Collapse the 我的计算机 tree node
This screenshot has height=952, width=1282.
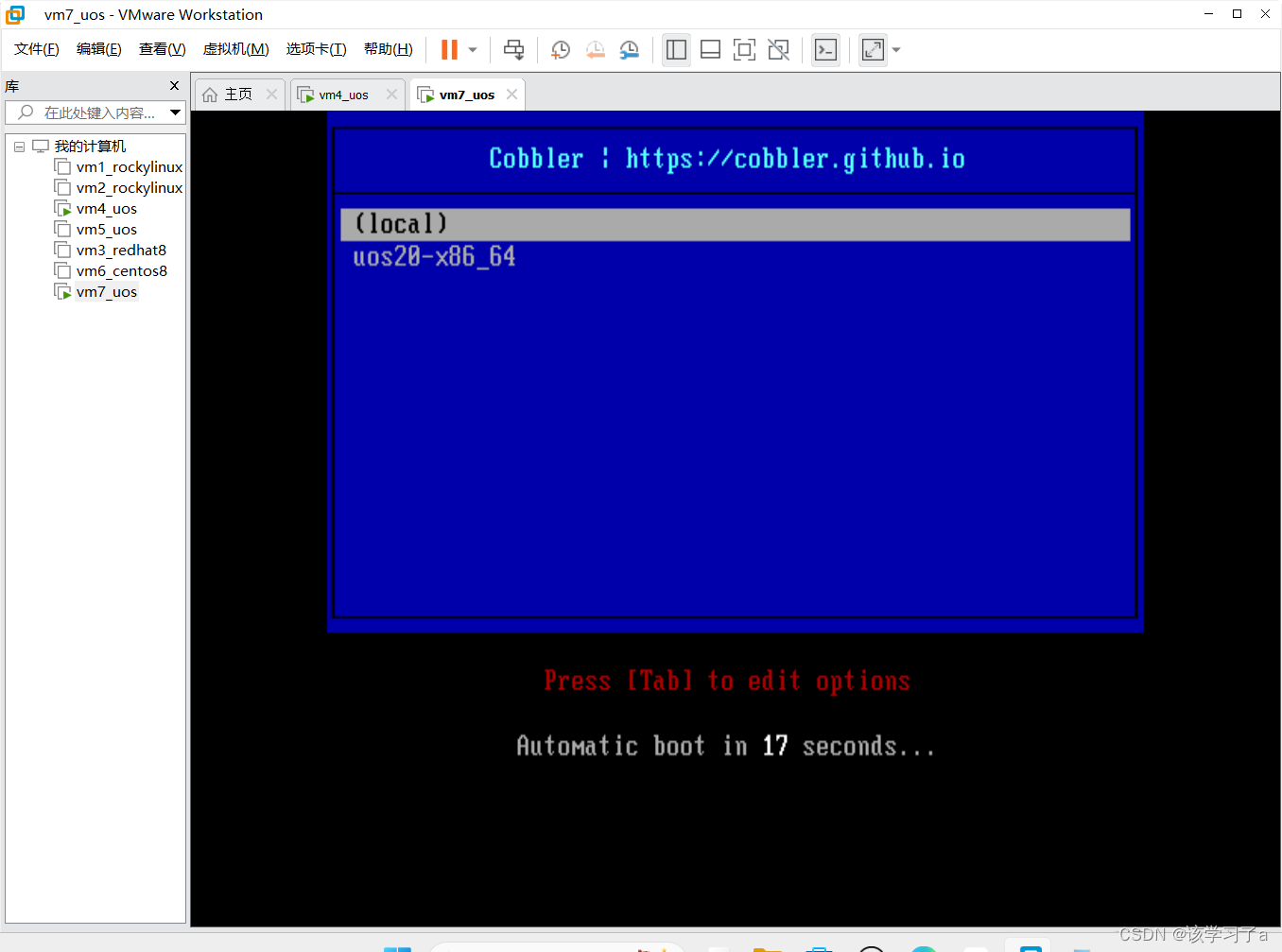19,147
